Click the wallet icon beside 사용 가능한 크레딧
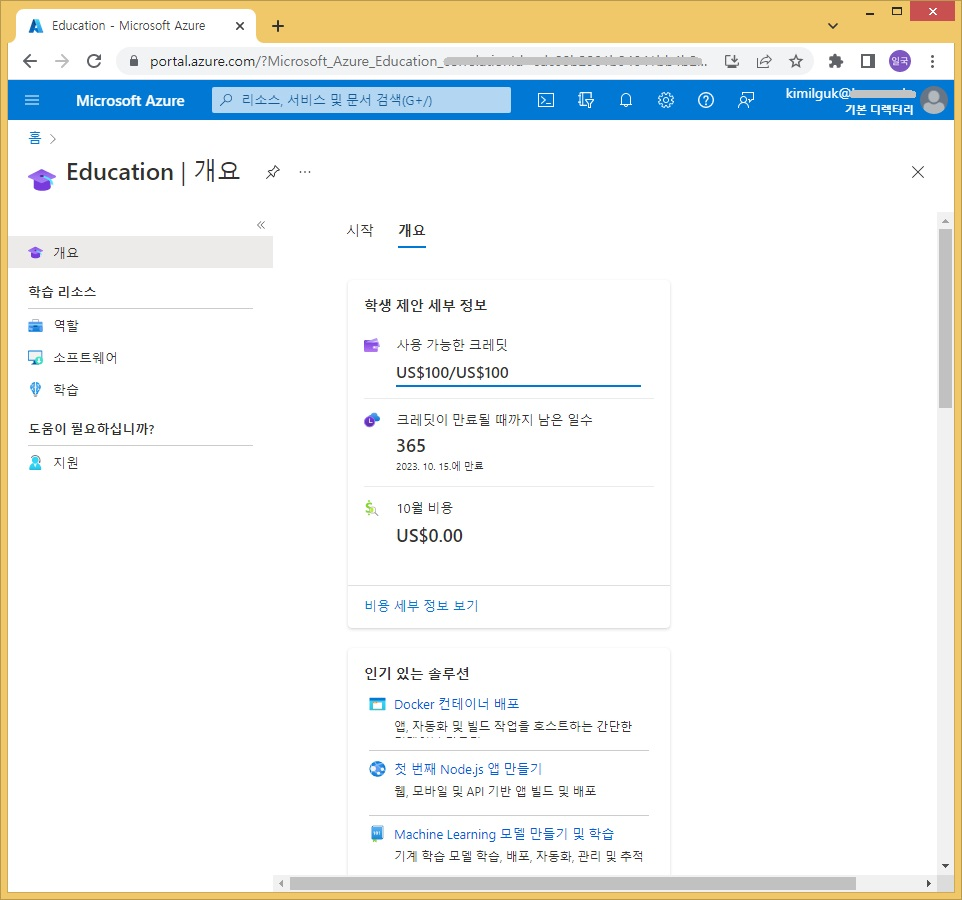The image size is (962, 900). pyautogui.click(x=372, y=345)
